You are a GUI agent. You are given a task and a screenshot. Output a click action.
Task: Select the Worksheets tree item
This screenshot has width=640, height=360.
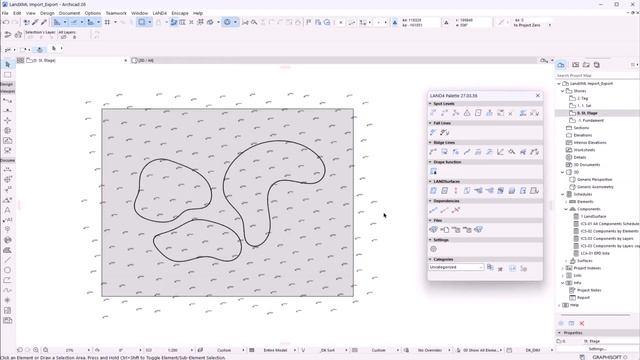click(584, 150)
